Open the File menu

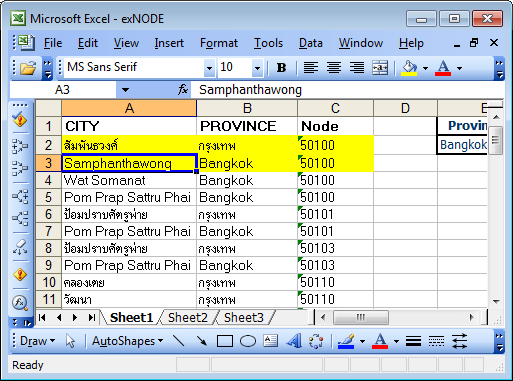click(53, 43)
